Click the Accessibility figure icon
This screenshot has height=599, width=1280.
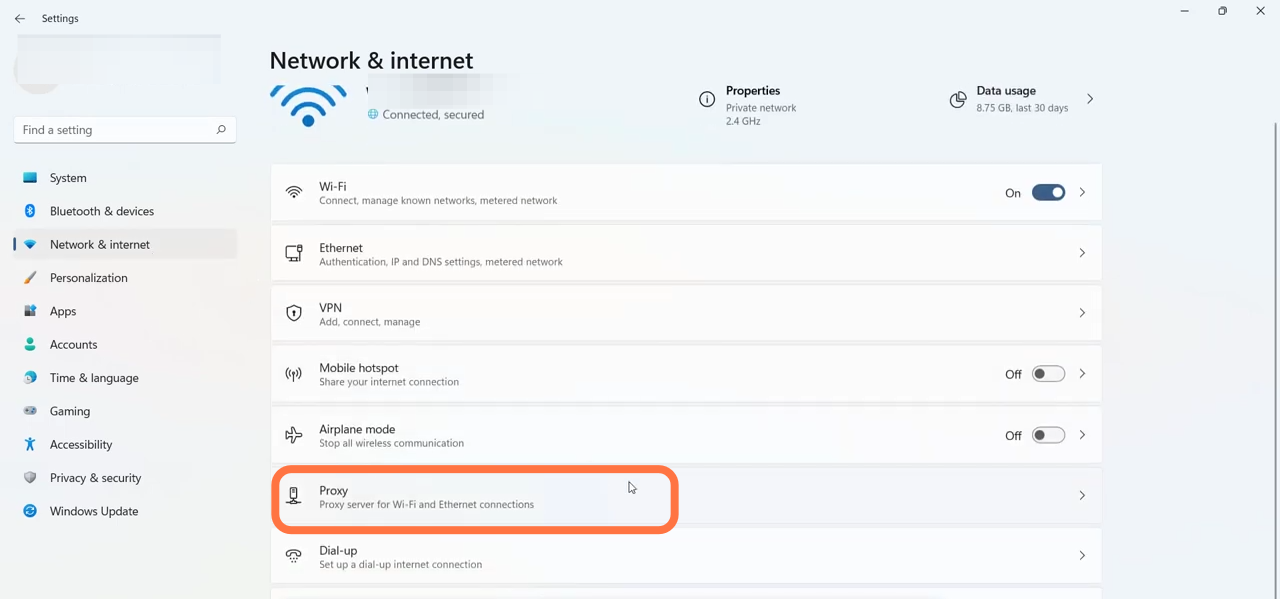pos(30,444)
